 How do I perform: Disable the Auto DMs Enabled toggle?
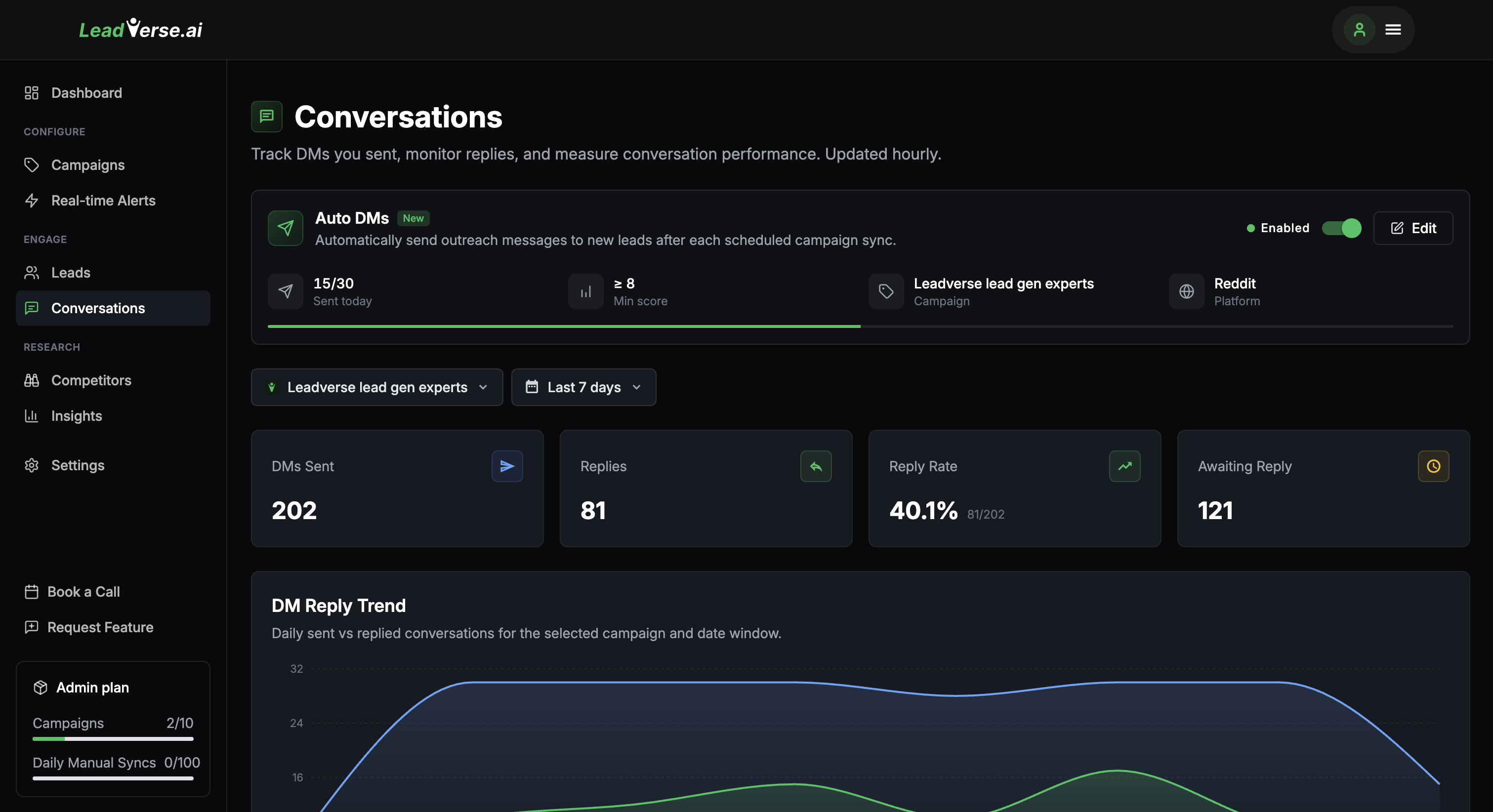point(1341,228)
